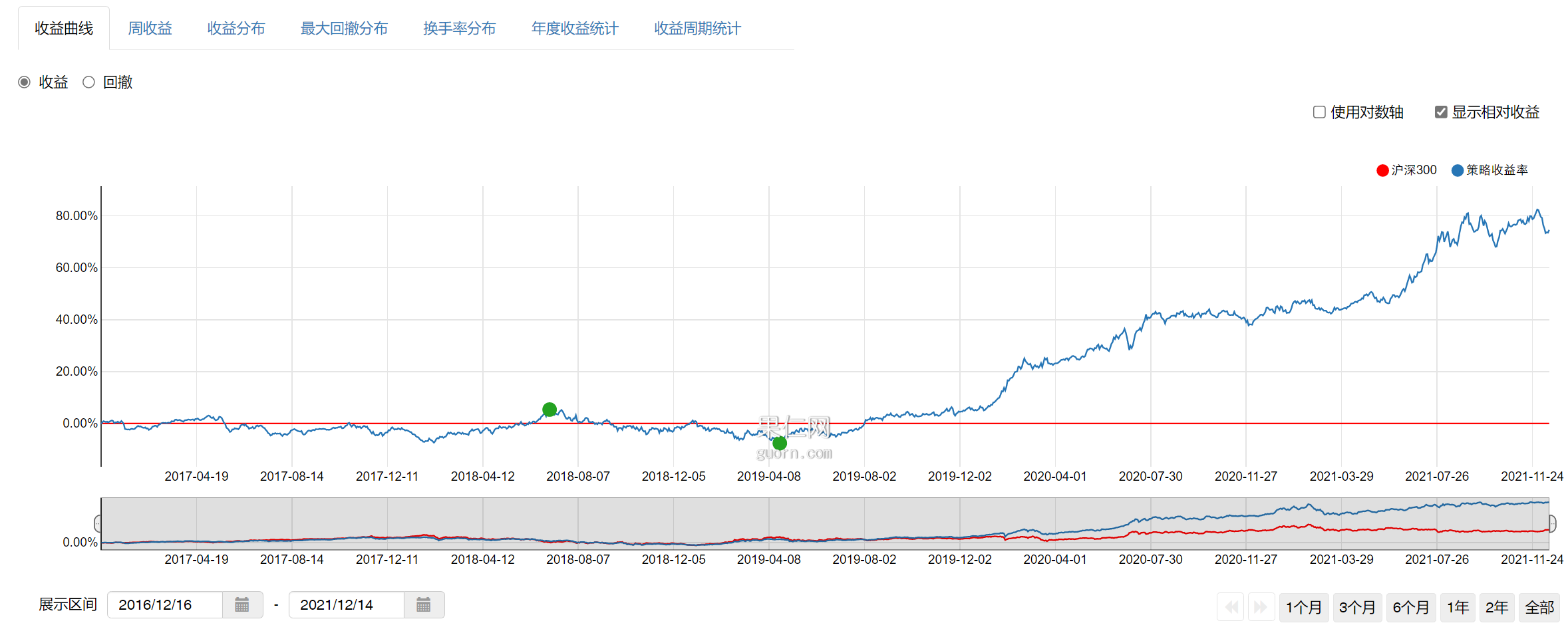1568x637 pixels.
Task: Click the end date field 2021/12/14
Action: [347, 605]
